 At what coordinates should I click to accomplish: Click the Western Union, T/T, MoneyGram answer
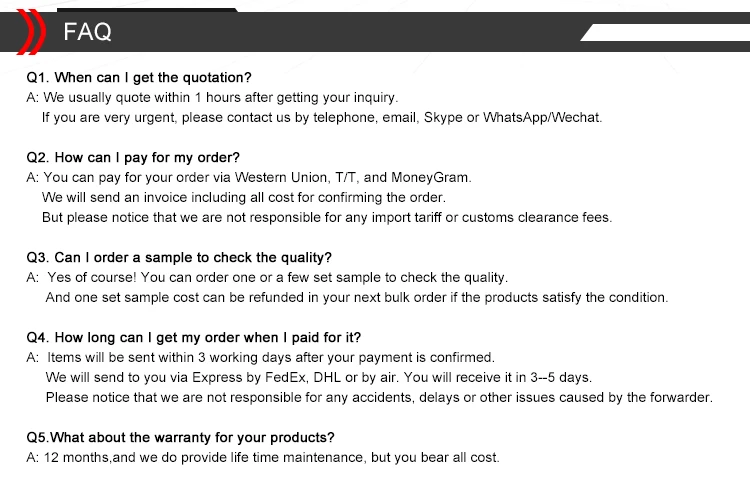click(x=248, y=177)
